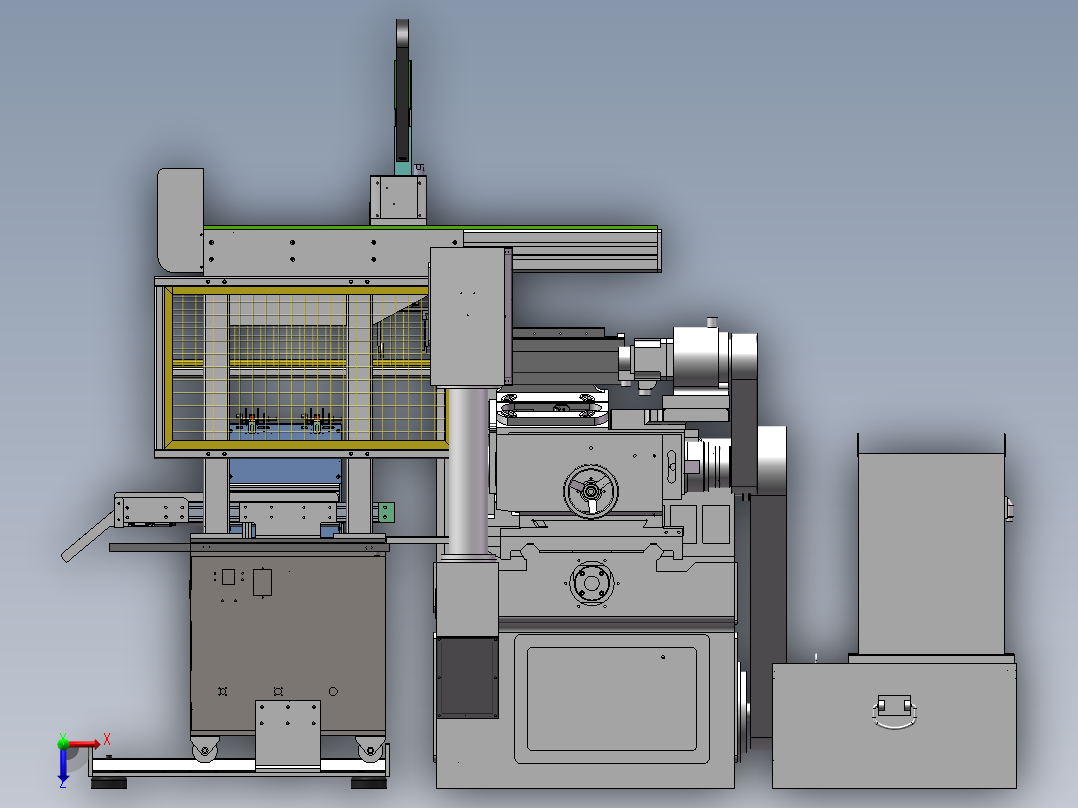Click the red X axis of the orientation triad
Image resolution: width=1078 pixels, height=808 pixels.
84,744
